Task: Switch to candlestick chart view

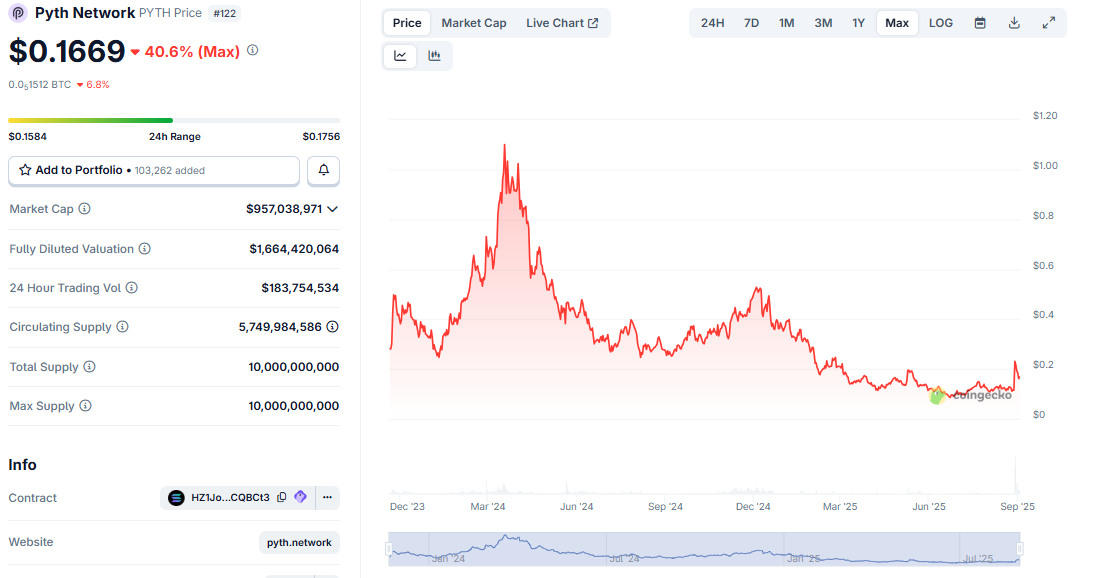Action: point(434,56)
